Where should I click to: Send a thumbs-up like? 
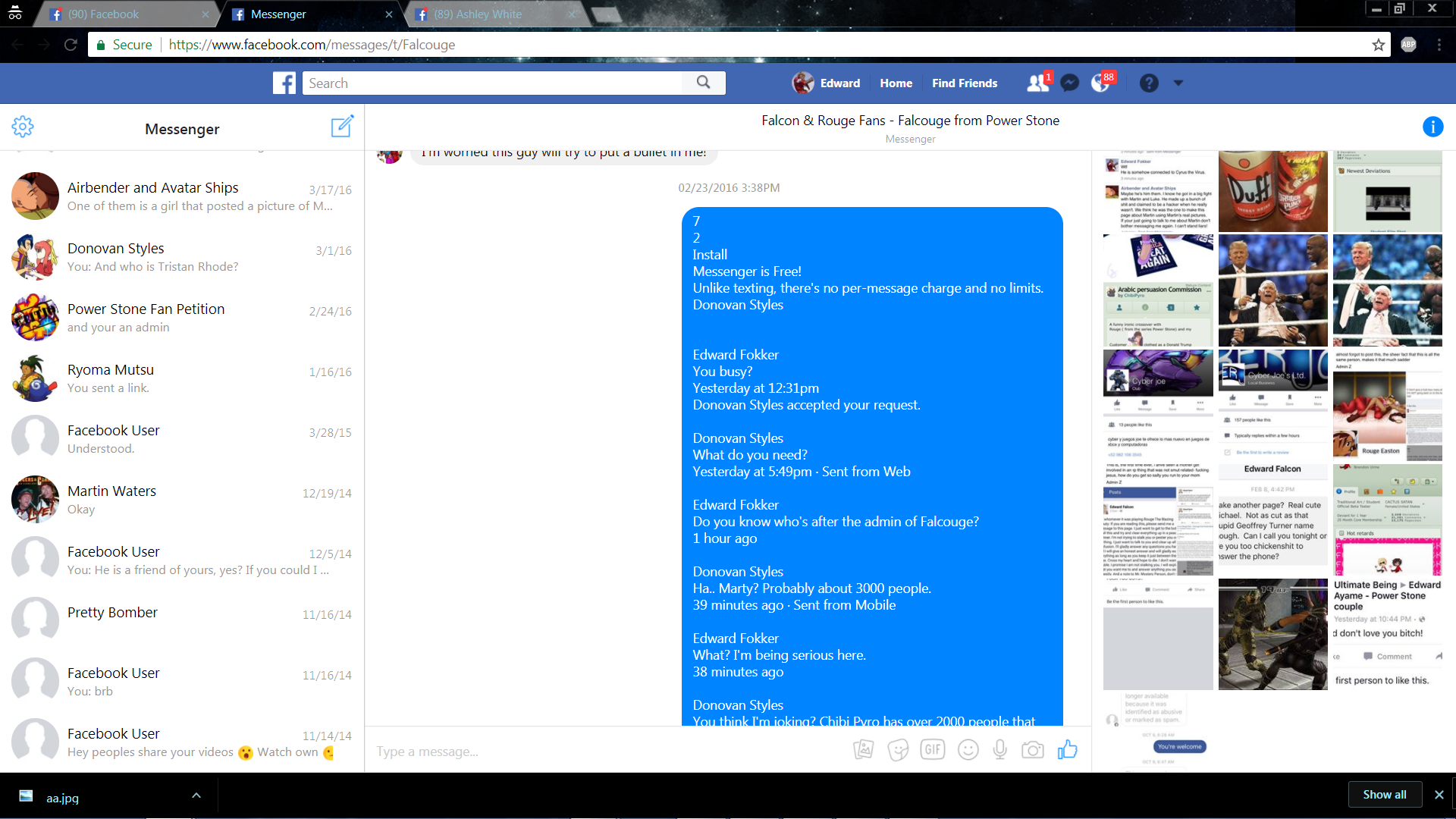(1067, 749)
